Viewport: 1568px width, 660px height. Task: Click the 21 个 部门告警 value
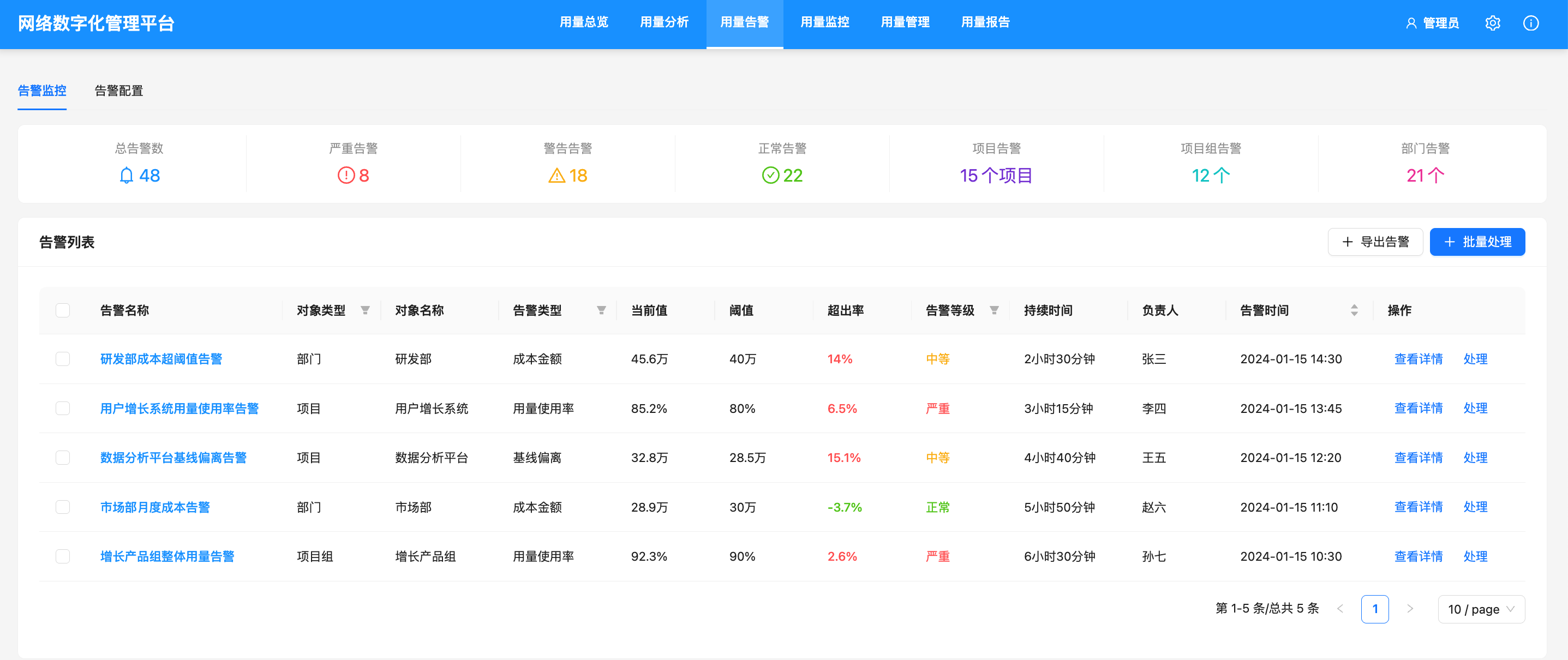point(1425,175)
